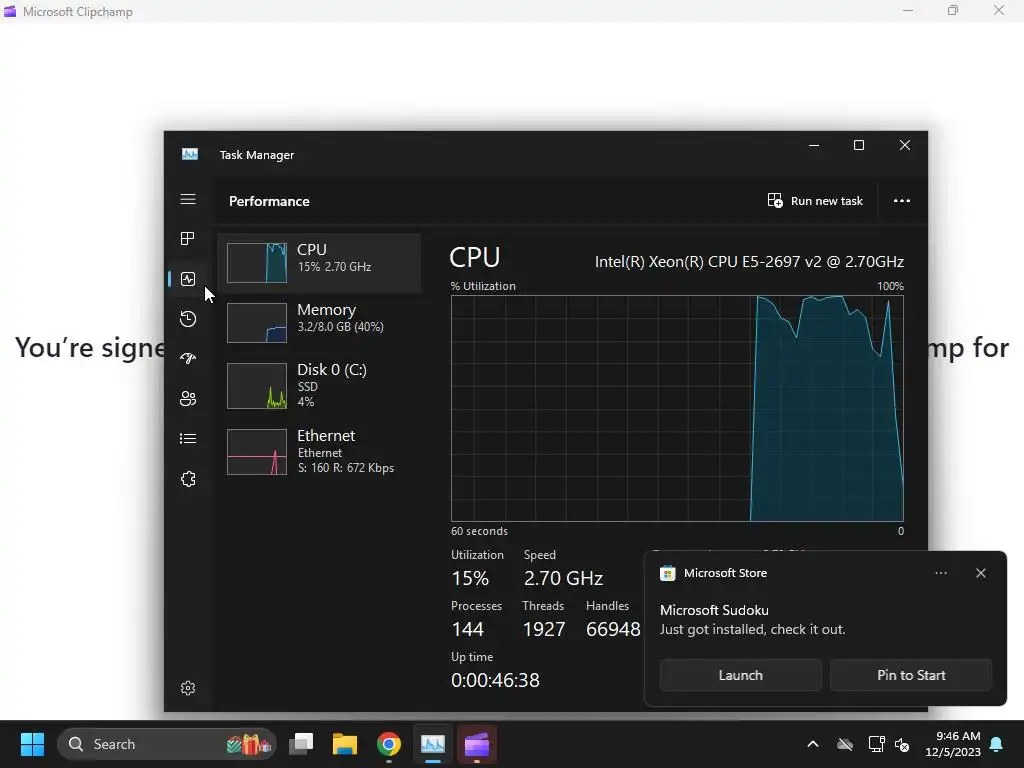1024x768 pixels.
Task: Click the Task Manager taskbar icon
Action: click(x=432, y=744)
